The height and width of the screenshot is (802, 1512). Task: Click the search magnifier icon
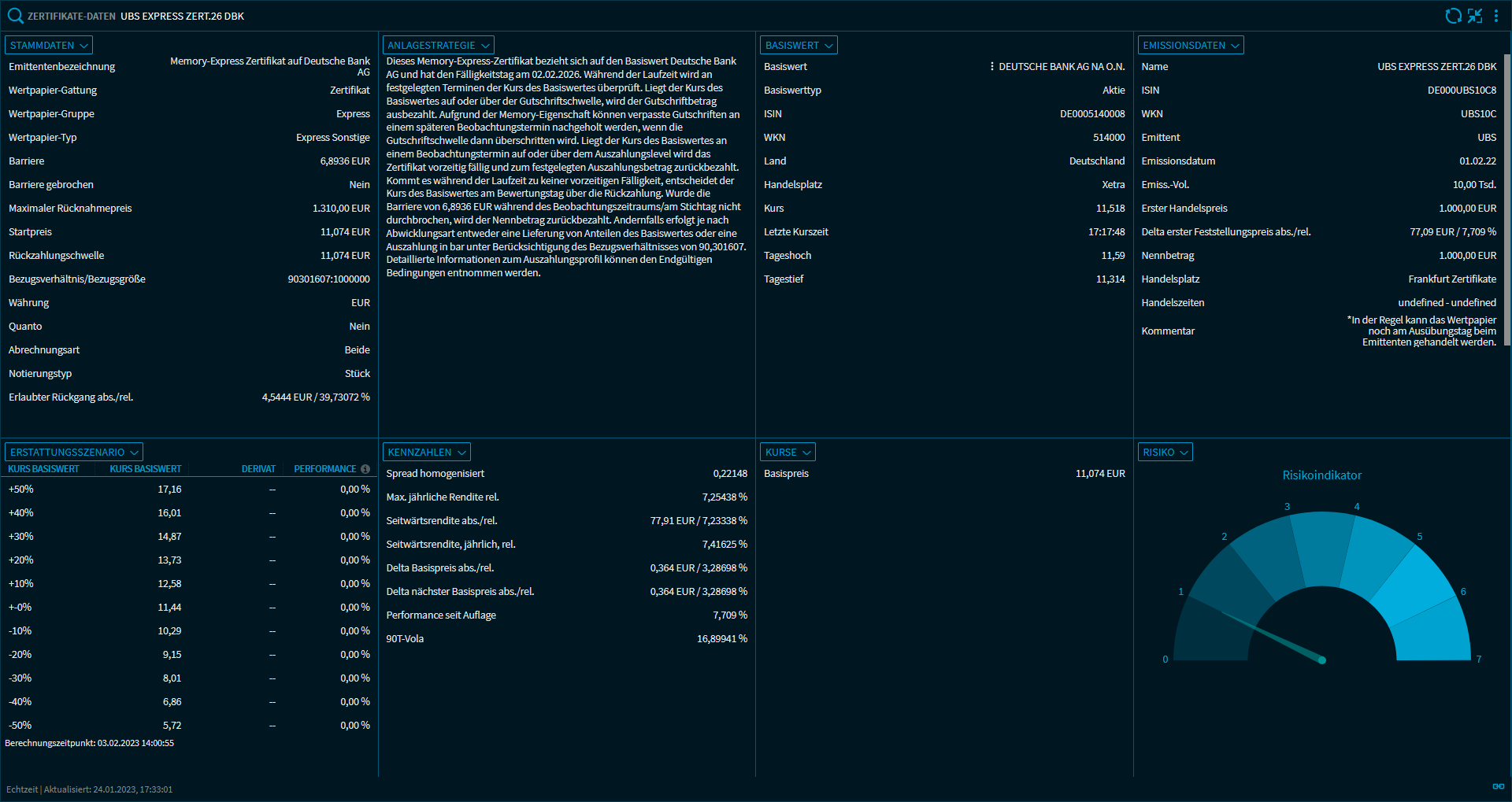point(15,16)
